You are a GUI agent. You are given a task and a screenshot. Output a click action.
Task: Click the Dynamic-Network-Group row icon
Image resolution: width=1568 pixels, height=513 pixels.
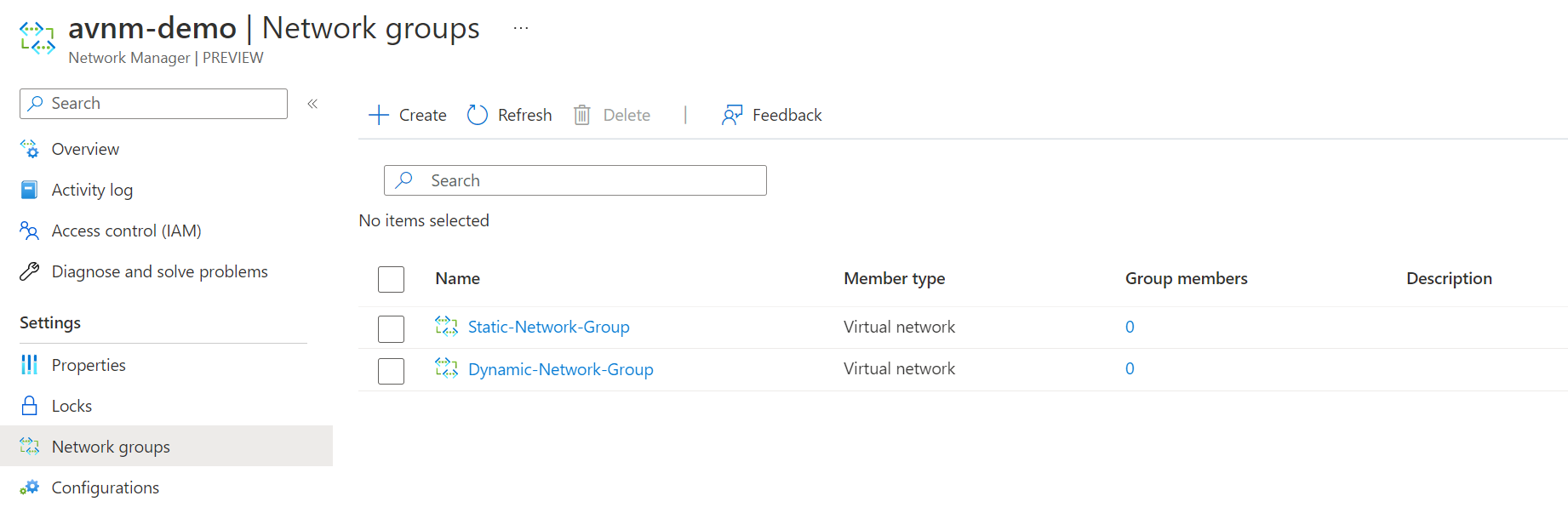pyautogui.click(x=446, y=368)
